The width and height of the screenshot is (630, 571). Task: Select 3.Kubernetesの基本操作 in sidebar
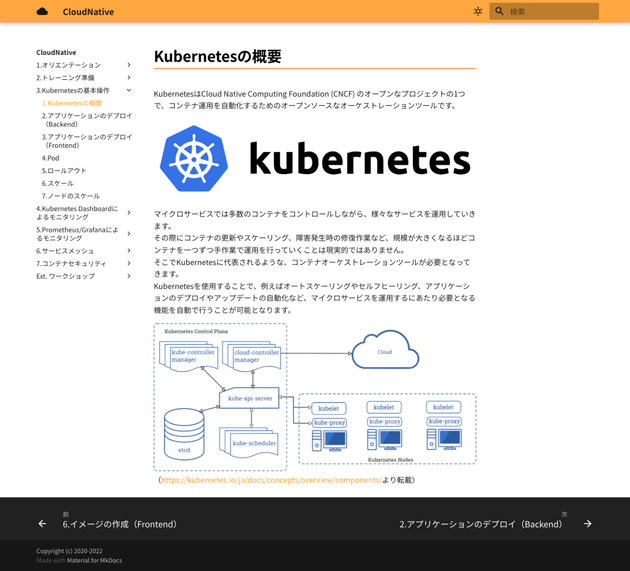pyautogui.click(x=73, y=90)
